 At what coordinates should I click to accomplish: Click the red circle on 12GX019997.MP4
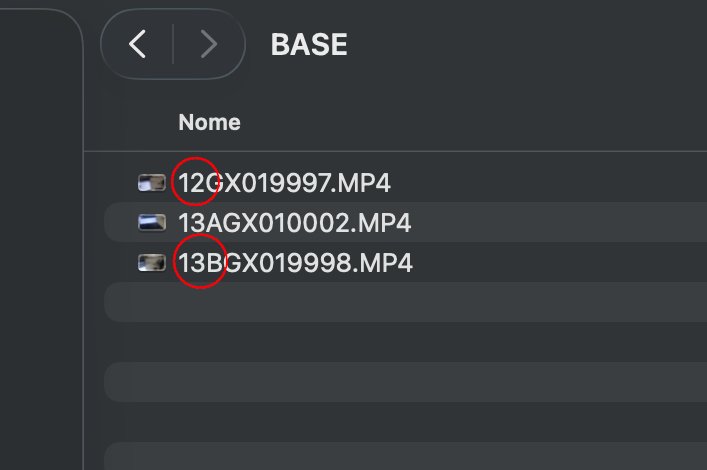tap(196, 181)
